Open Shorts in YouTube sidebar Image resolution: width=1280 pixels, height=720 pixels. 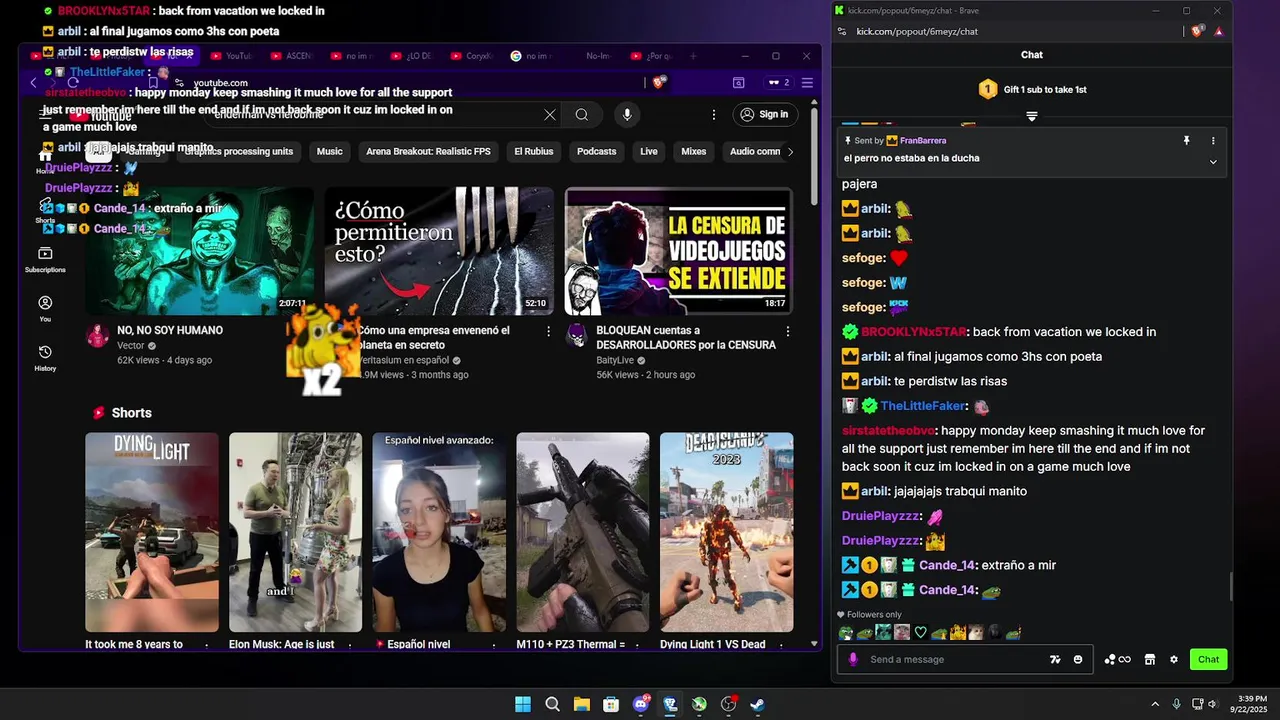pos(45,212)
